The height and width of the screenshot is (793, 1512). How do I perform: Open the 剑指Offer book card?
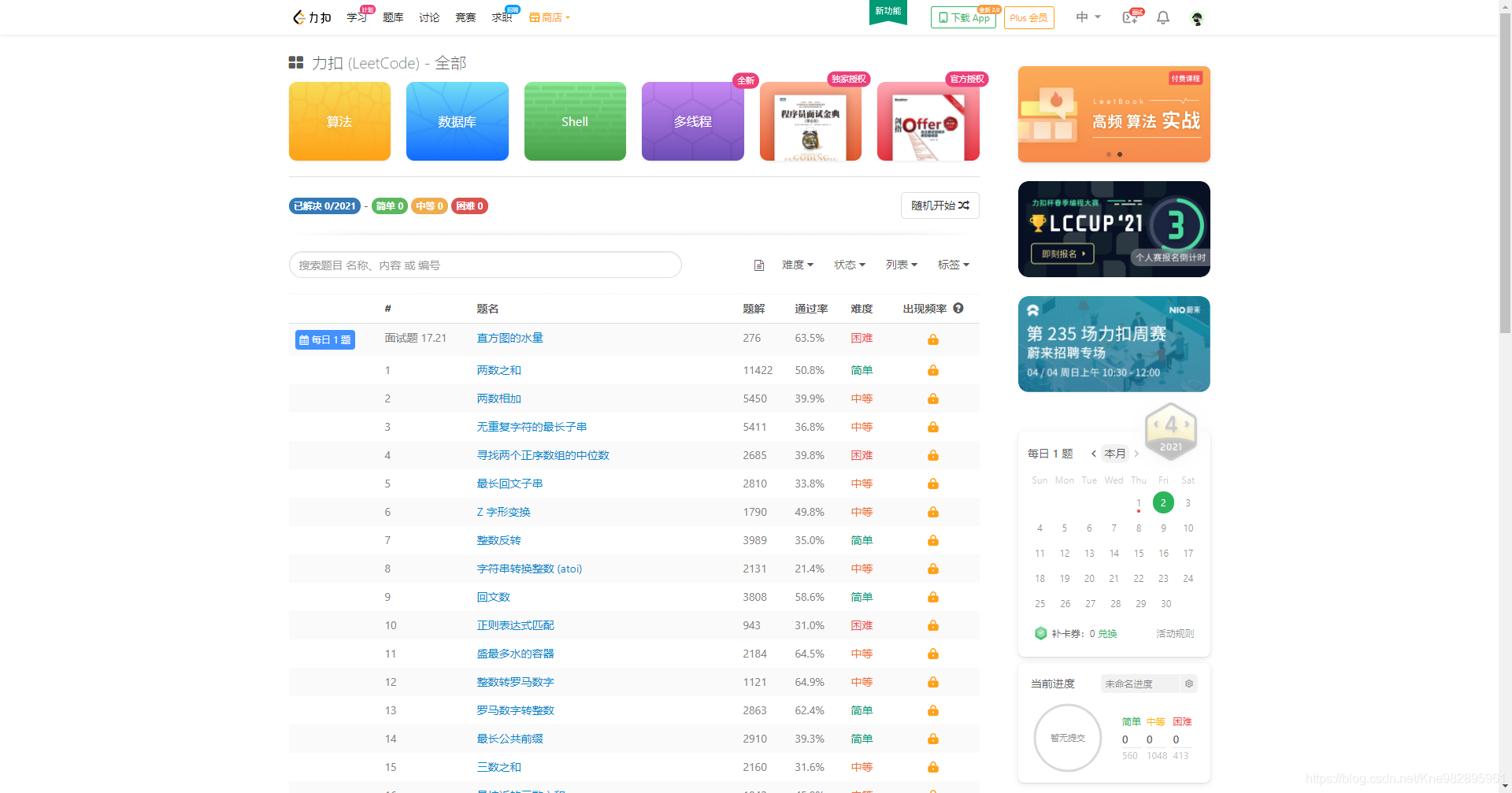click(x=928, y=121)
